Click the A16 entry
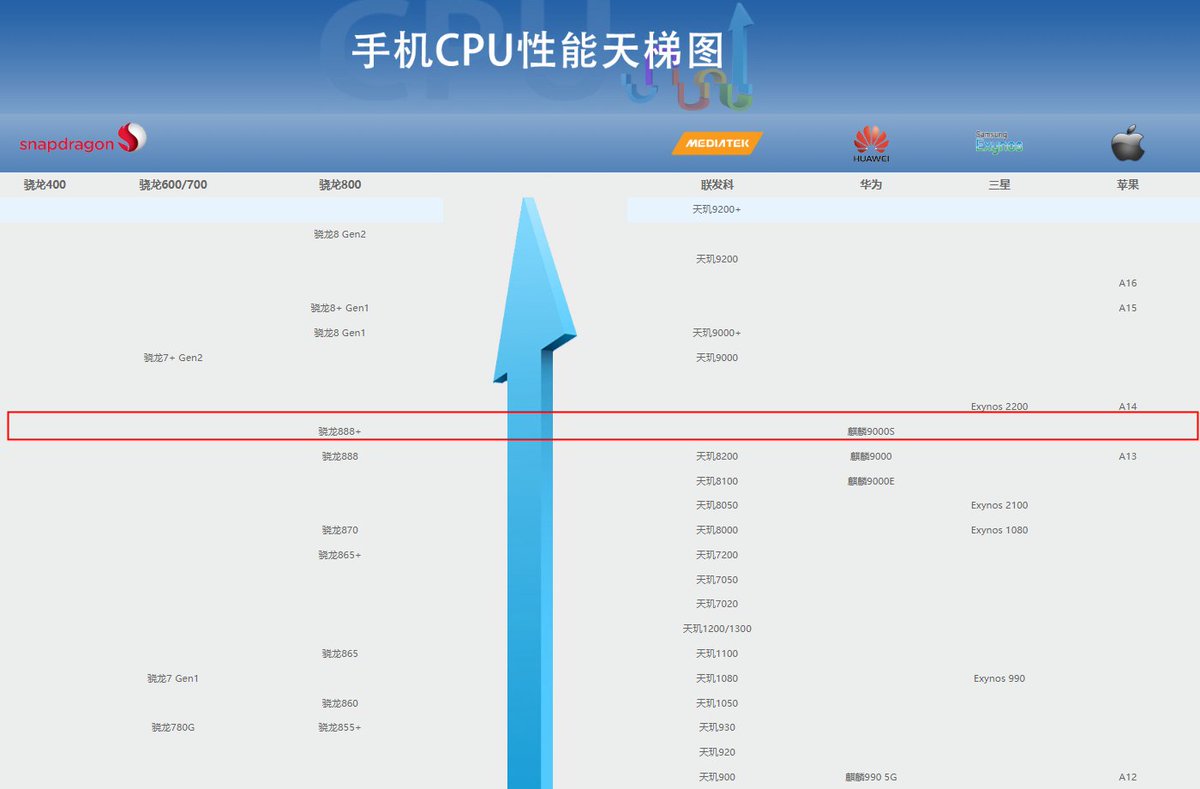Screen dimensions: 1200x789 point(1128,284)
